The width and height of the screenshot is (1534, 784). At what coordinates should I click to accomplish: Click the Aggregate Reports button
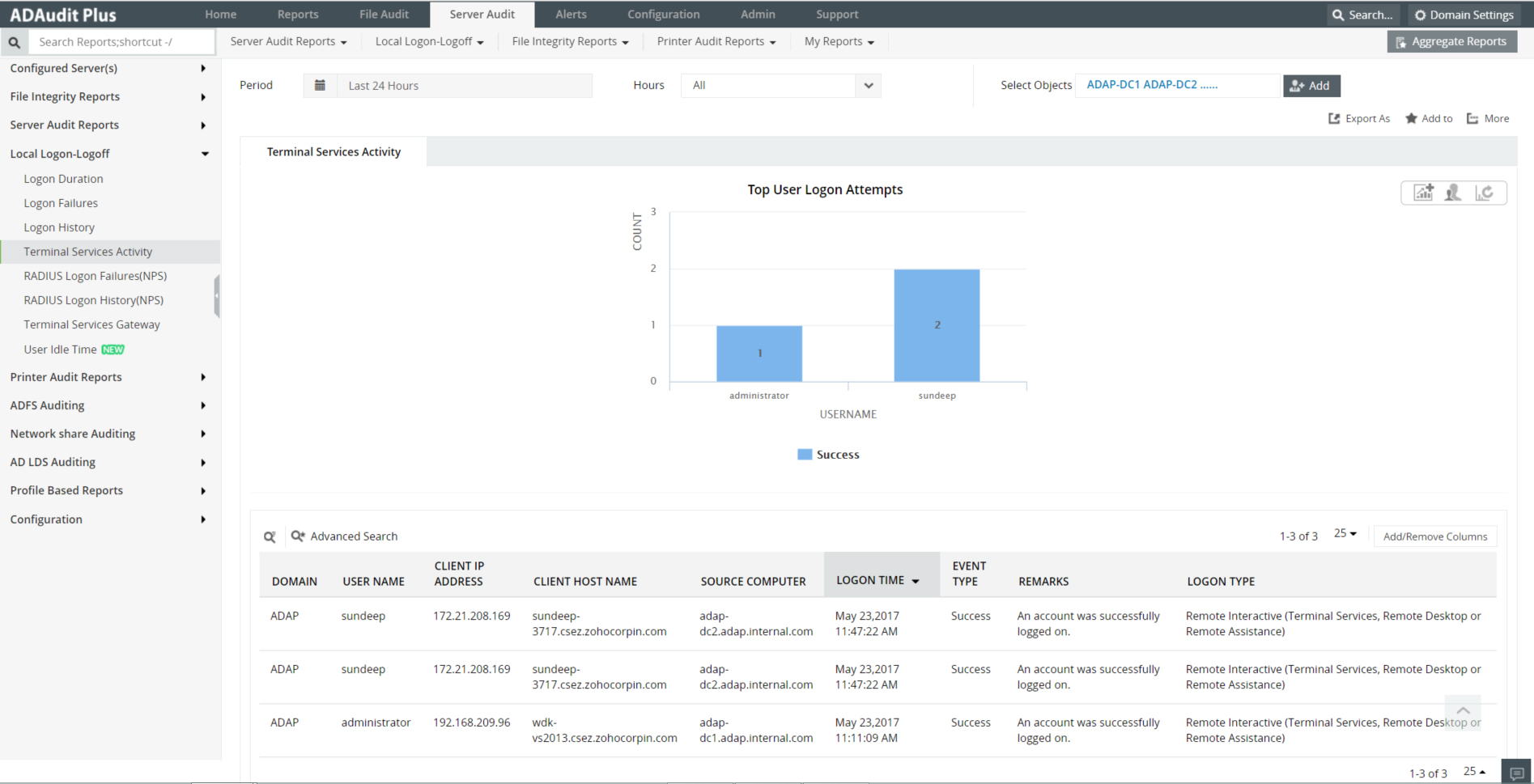(x=1451, y=41)
